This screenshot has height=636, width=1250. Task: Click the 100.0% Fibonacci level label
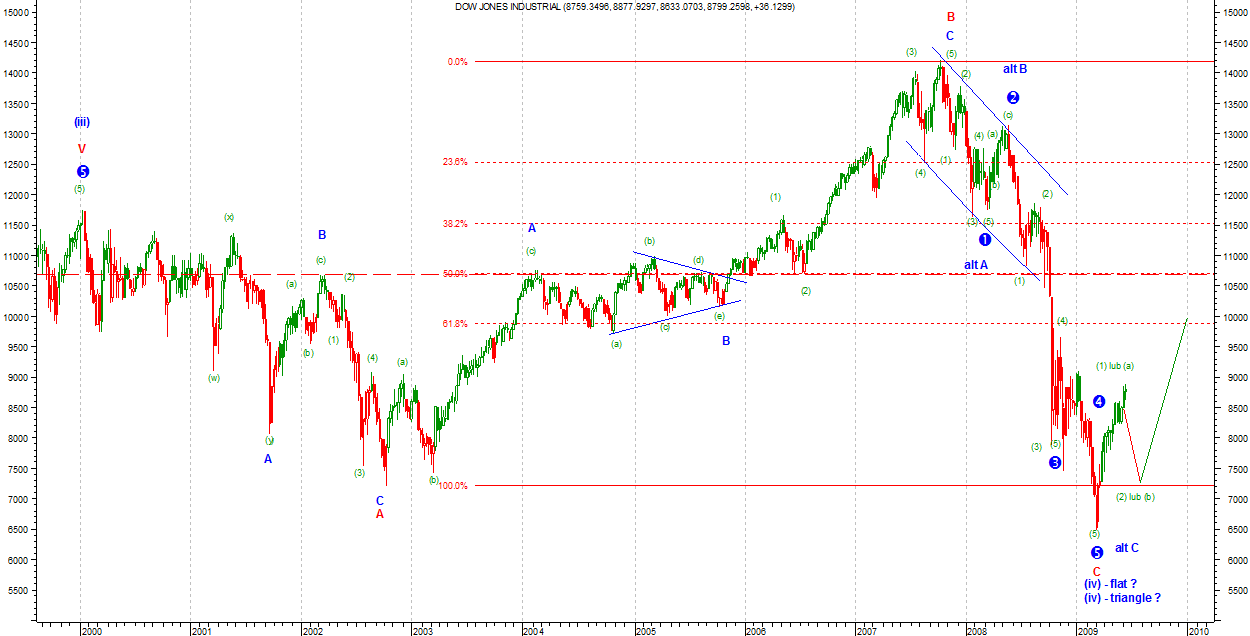[x=454, y=486]
